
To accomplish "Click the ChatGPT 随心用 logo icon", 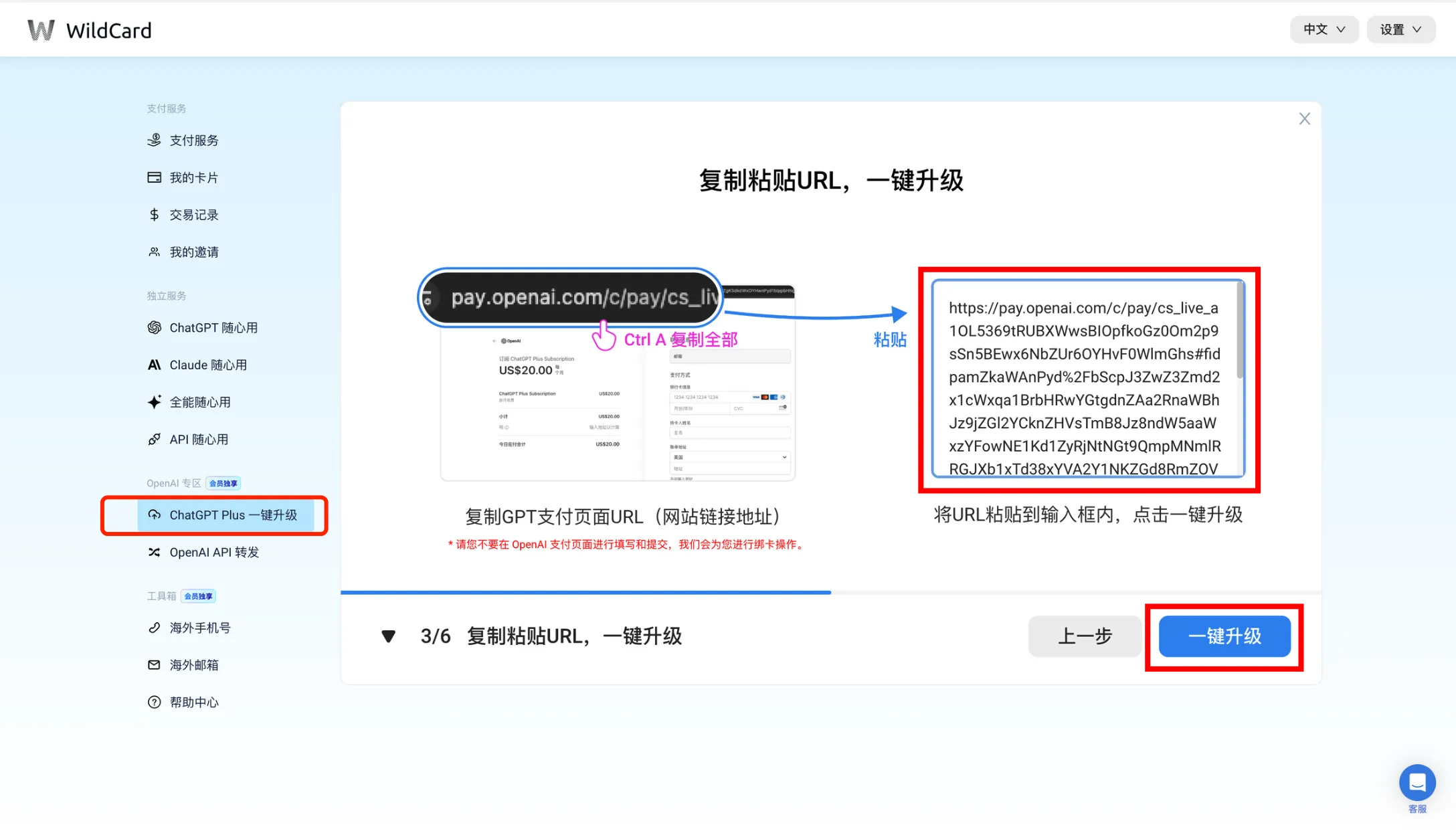I will coord(155,327).
